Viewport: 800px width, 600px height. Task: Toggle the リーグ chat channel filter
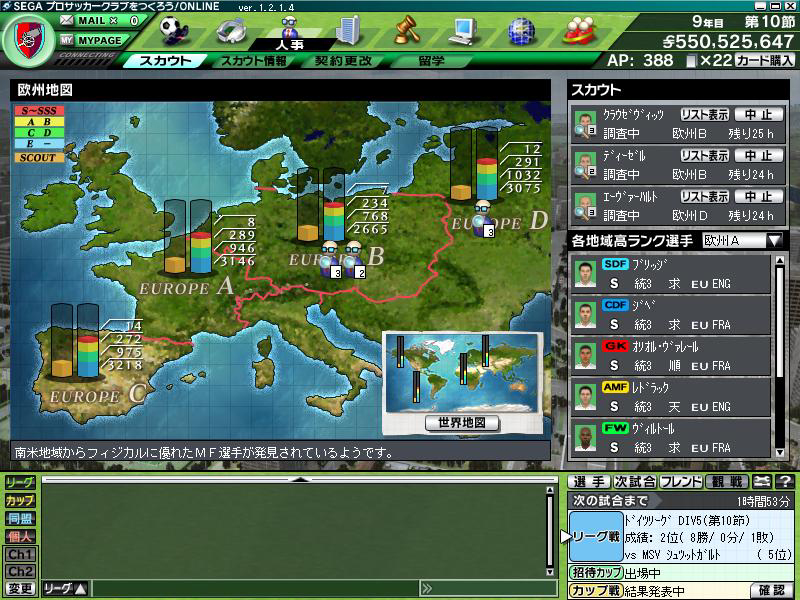20,482
